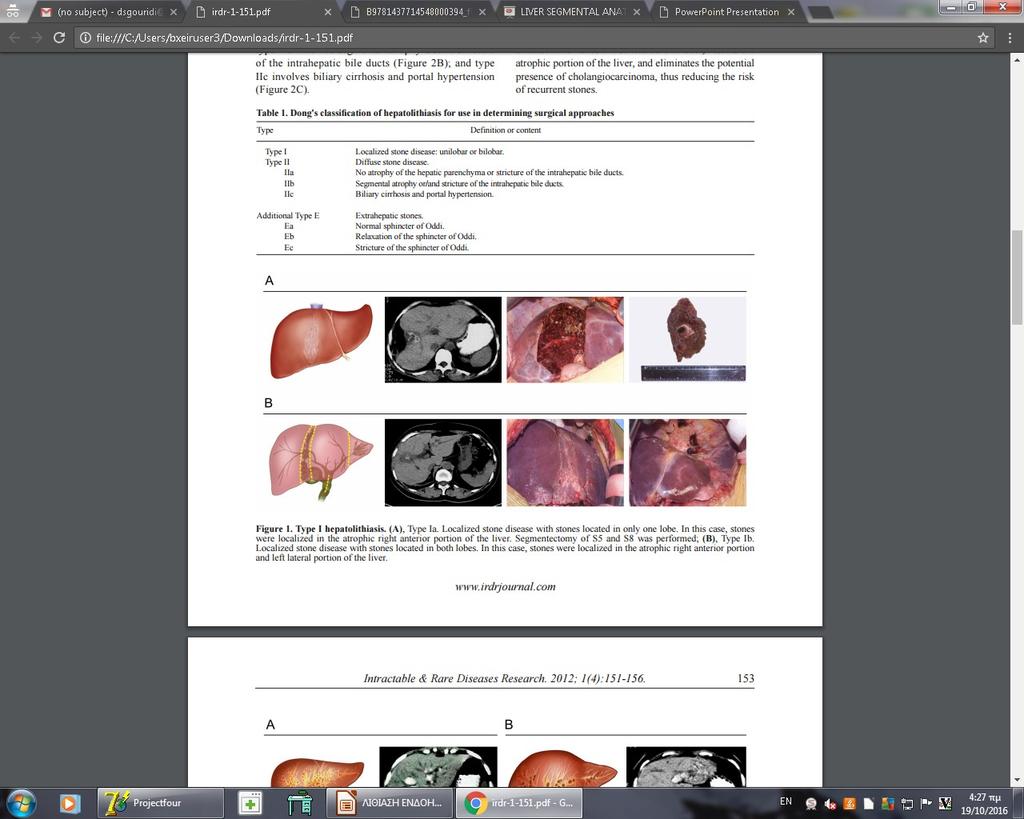Click the taskbar clock showing 4:27
Screen dimensions: 1024x819
(x=984, y=803)
